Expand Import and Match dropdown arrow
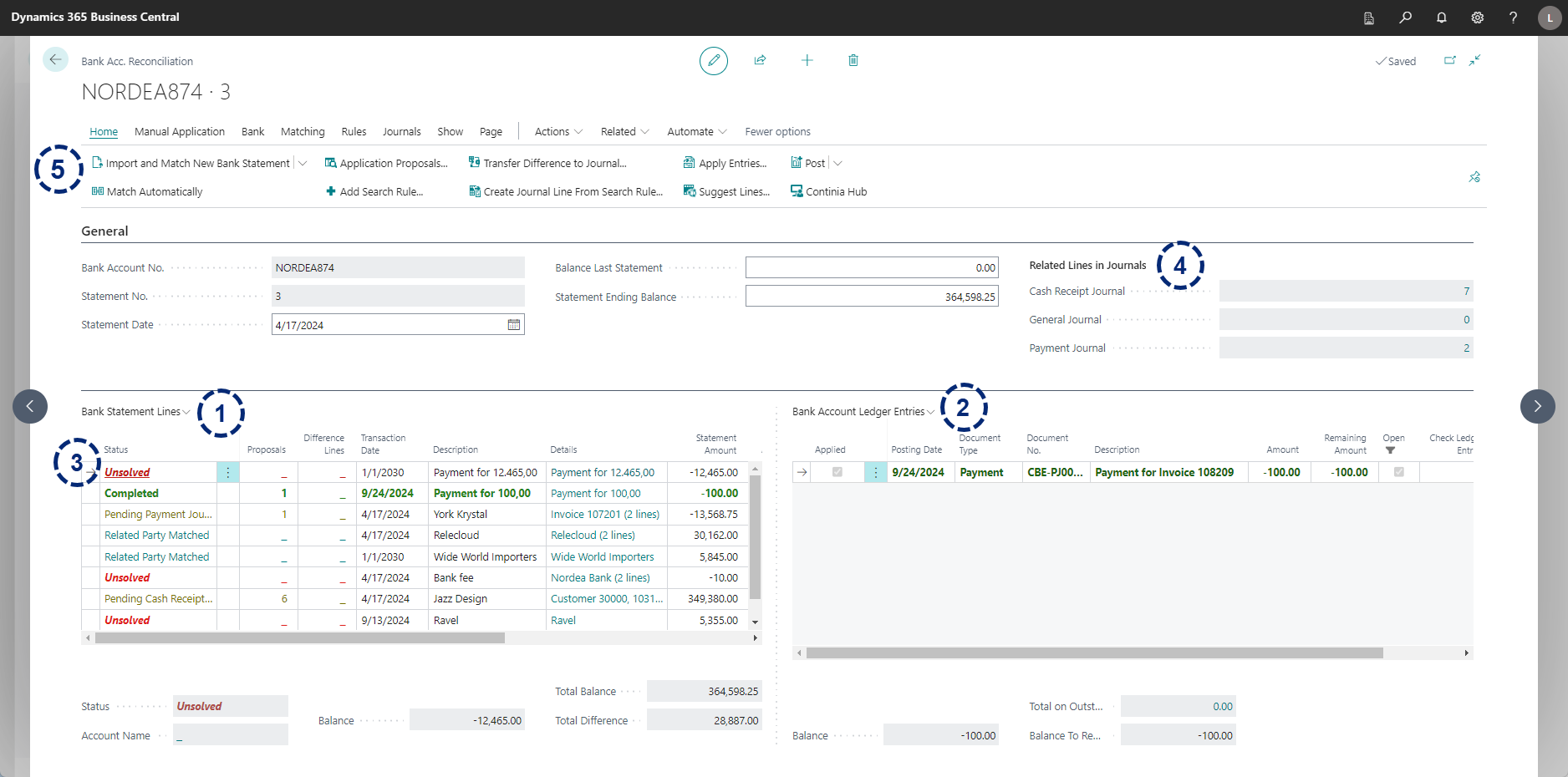 pyautogui.click(x=303, y=163)
